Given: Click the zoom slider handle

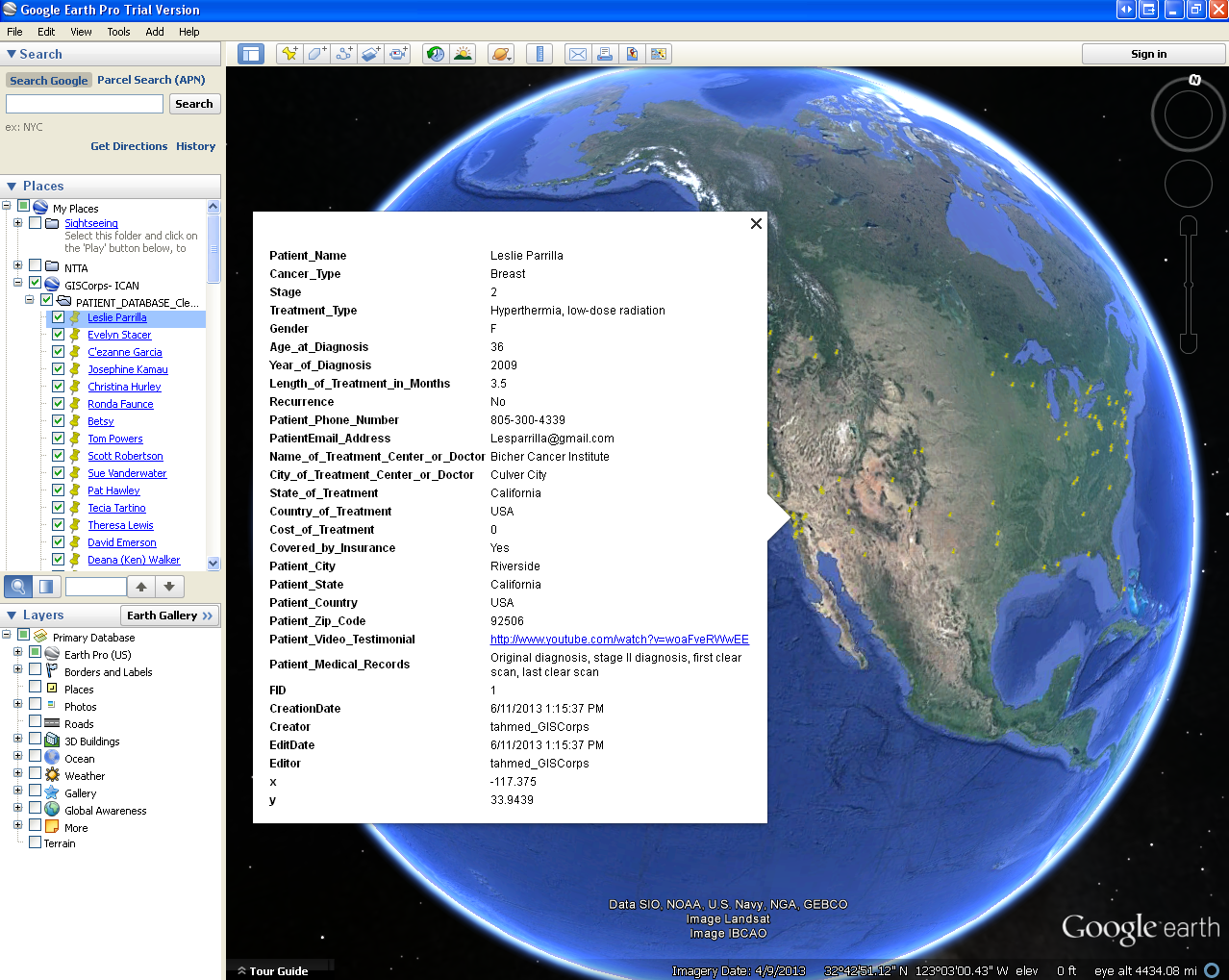Looking at the screenshot, I should (x=1189, y=285).
